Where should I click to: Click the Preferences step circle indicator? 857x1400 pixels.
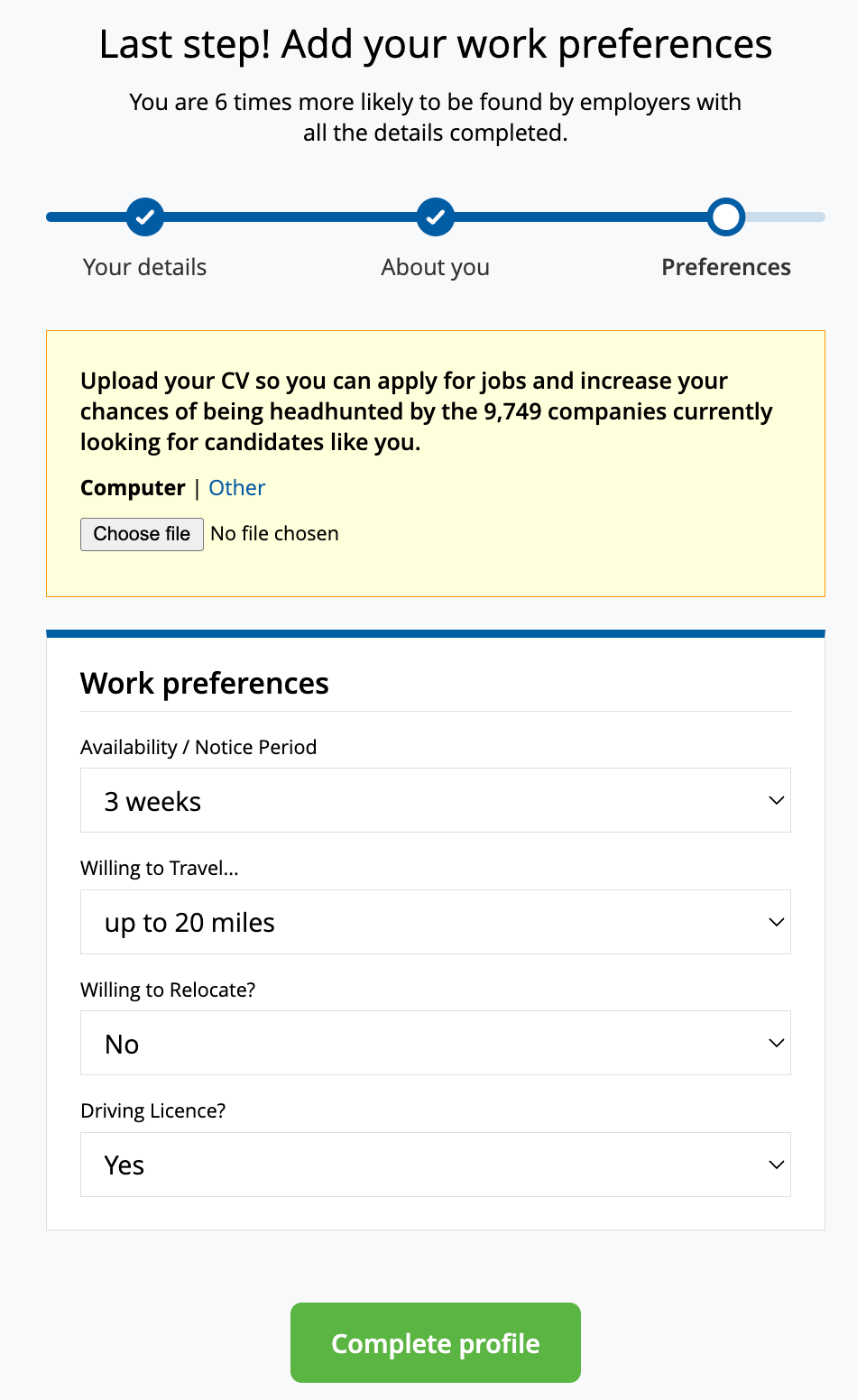point(726,216)
